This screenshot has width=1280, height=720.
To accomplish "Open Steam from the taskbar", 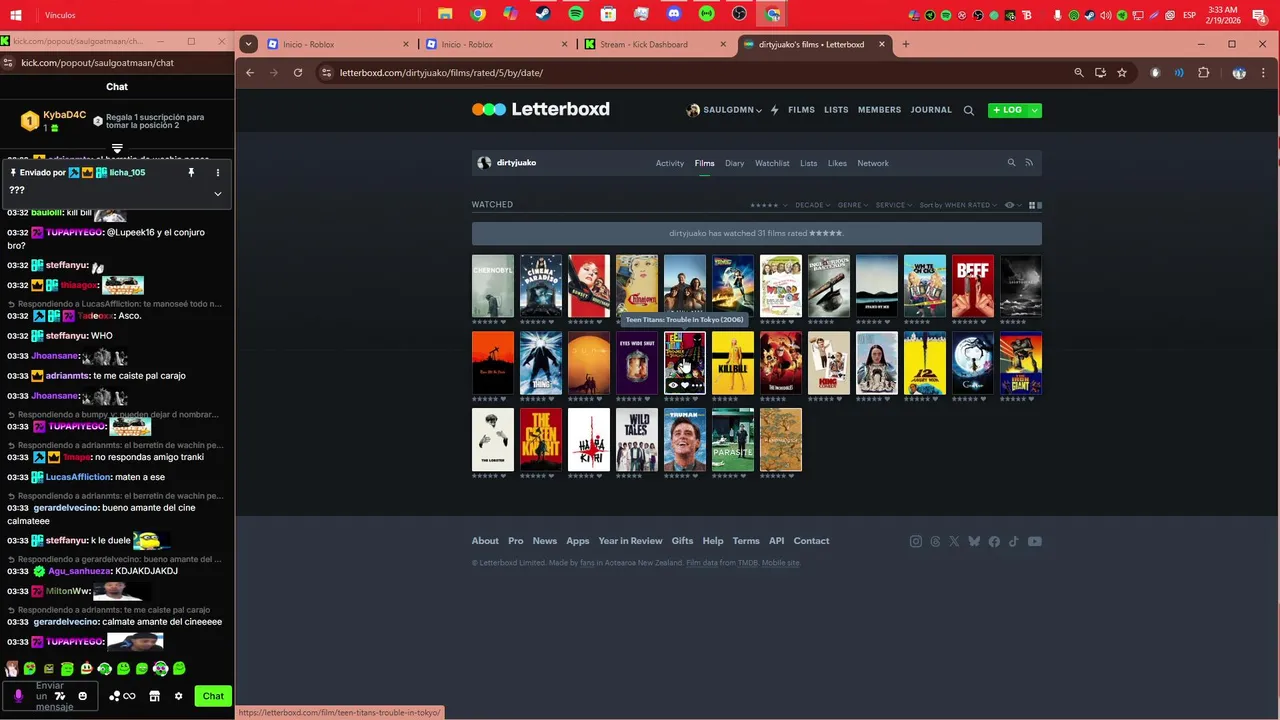I will point(542,14).
